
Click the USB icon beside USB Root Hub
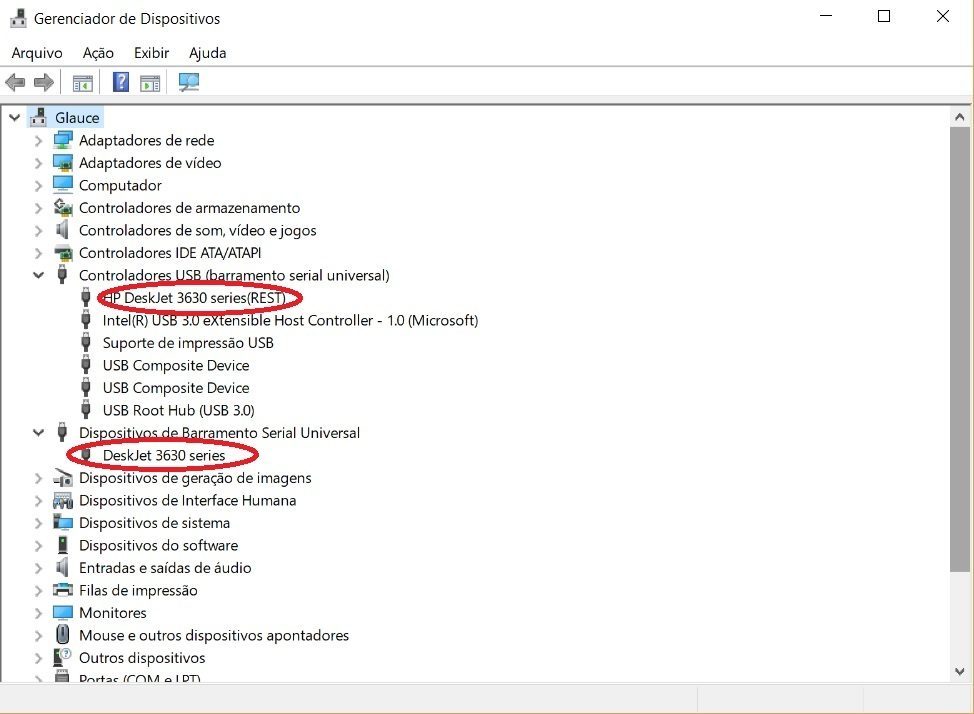coord(86,410)
